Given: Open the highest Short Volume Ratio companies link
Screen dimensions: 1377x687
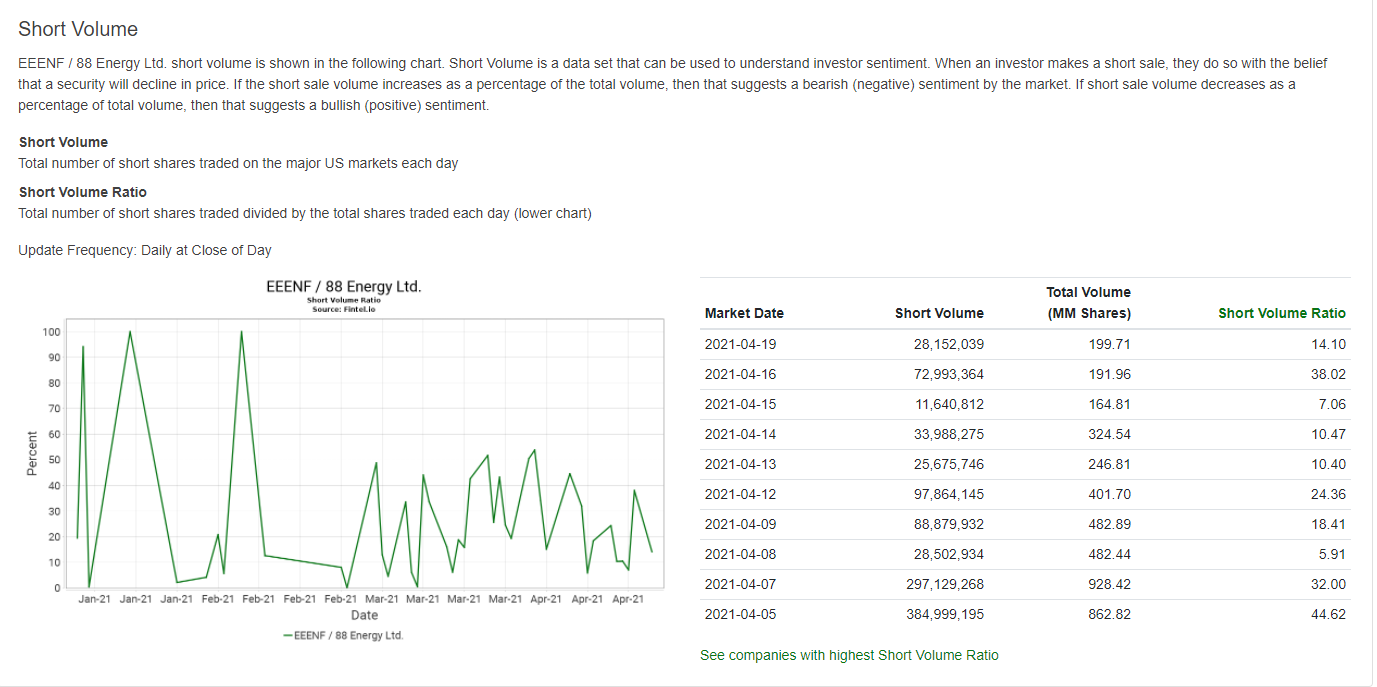Looking at the screenshot, I should pyautogui.click(x=849, y=655).
